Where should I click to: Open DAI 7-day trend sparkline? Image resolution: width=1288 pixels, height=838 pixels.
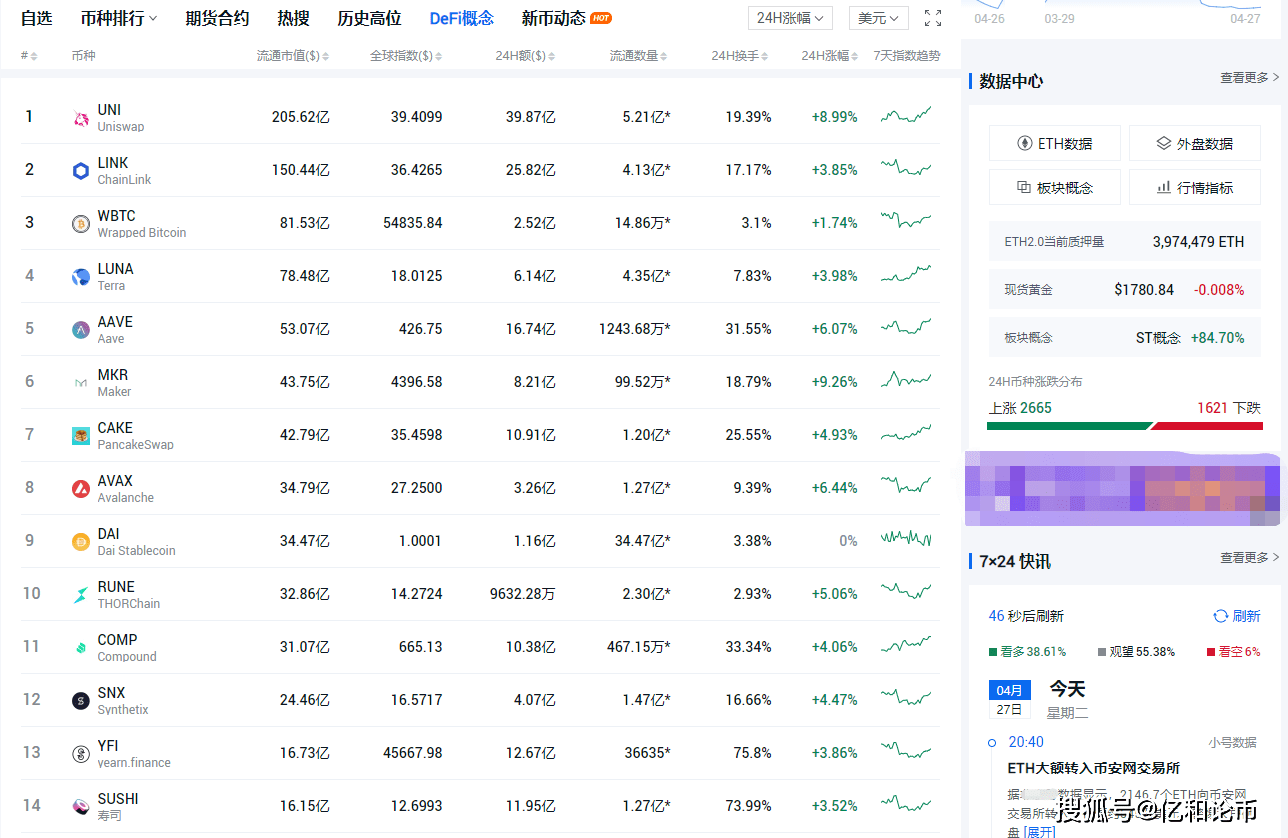(906, 540)
